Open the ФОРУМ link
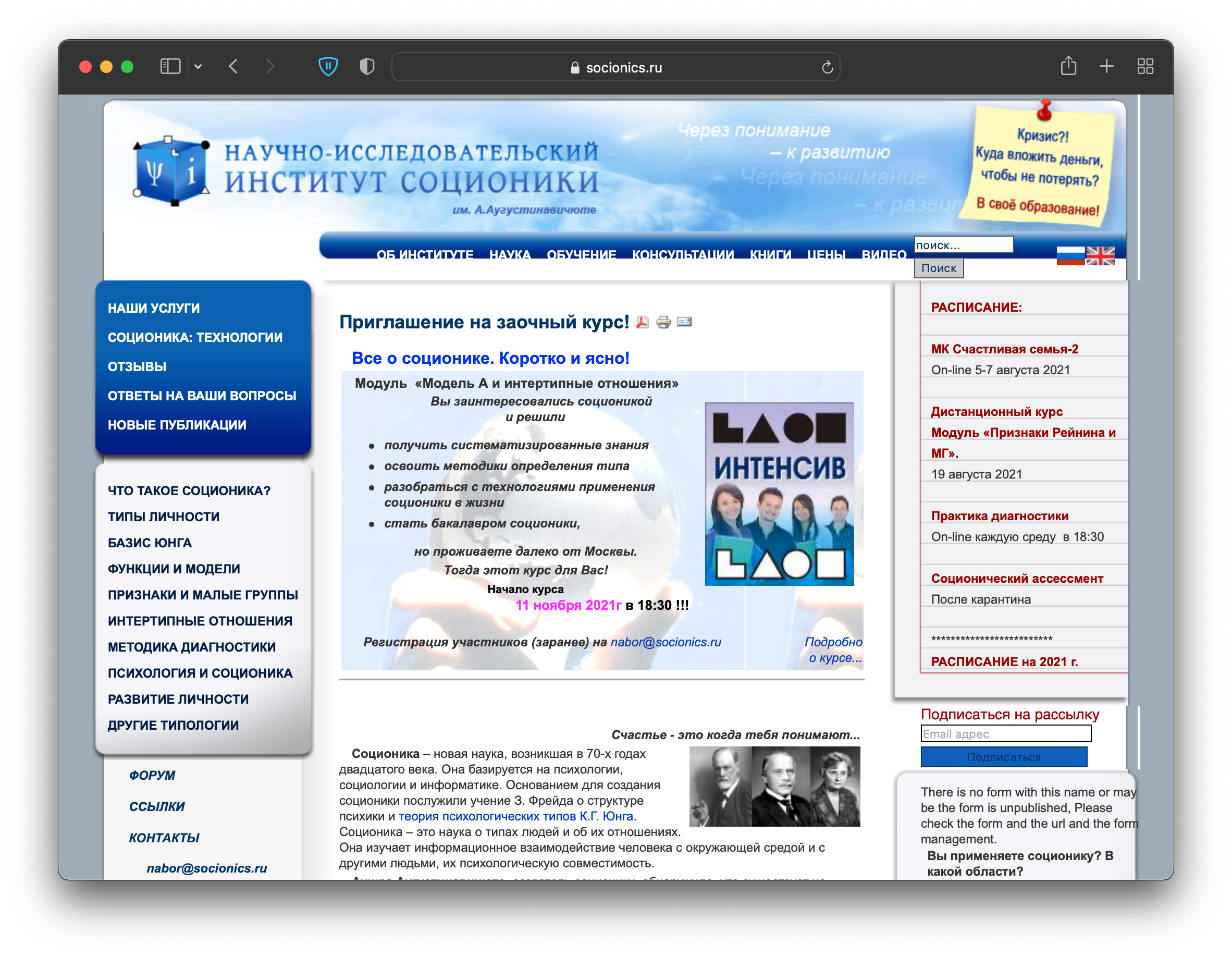 tap(152, 775)
